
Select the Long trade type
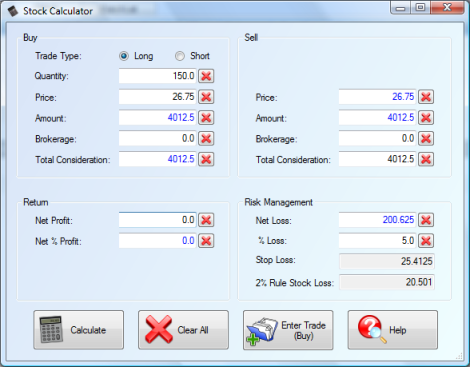pyautogui.click(x=136, y=56)
